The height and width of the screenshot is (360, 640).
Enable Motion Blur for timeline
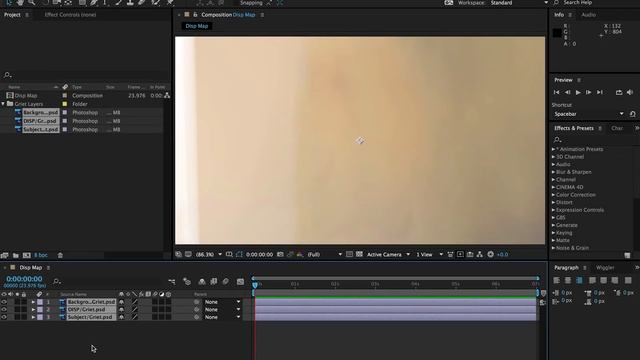pyautogui.click(x=226, y=282)
